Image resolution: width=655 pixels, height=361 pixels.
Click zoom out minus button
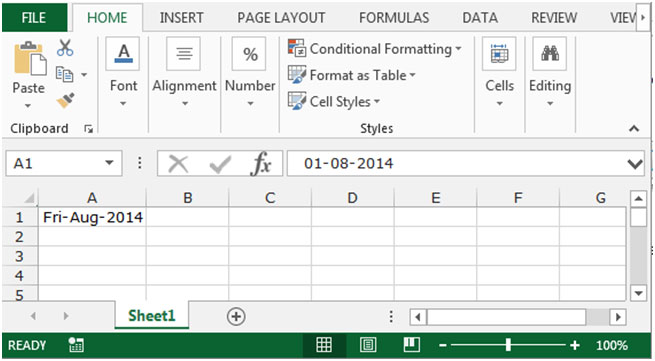[x=443, y=346]
